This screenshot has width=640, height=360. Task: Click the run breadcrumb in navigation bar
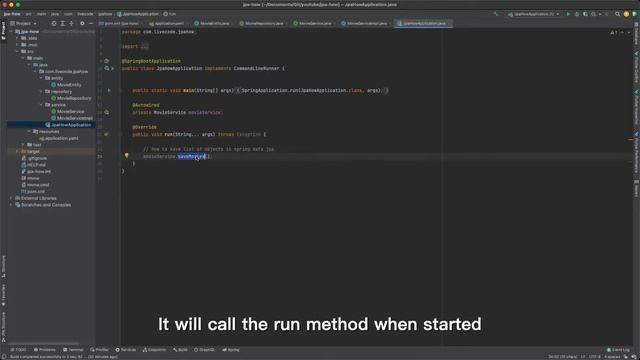click(170, 14)
